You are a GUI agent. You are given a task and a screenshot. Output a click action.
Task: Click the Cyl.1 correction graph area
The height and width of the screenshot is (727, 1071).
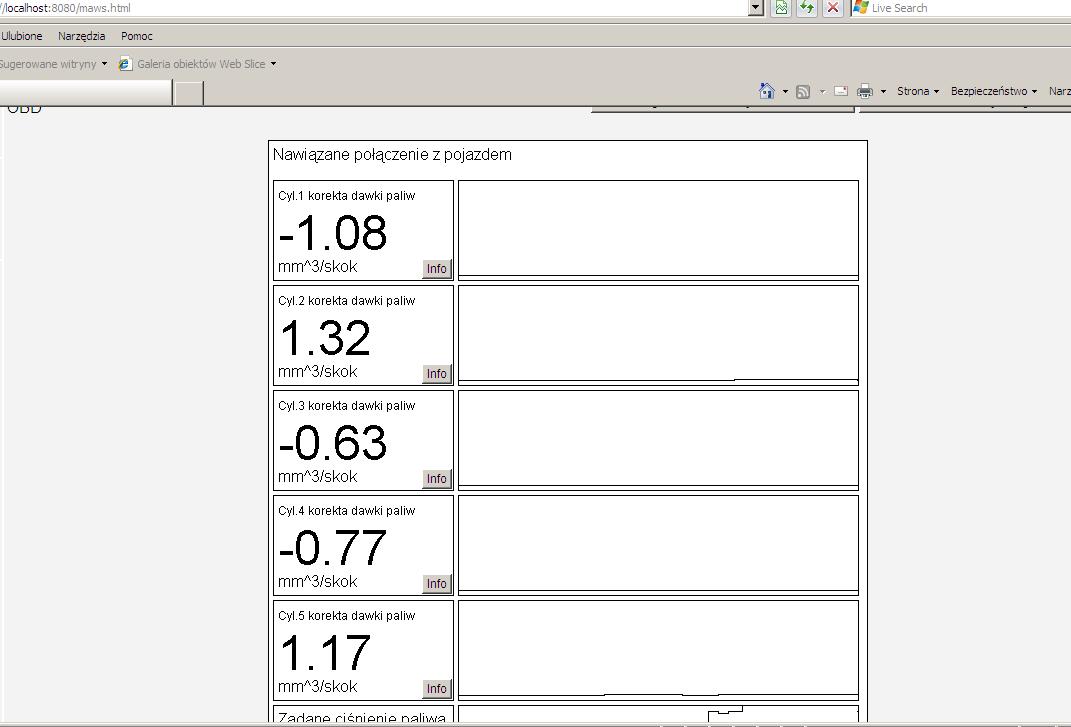point(658,230)
